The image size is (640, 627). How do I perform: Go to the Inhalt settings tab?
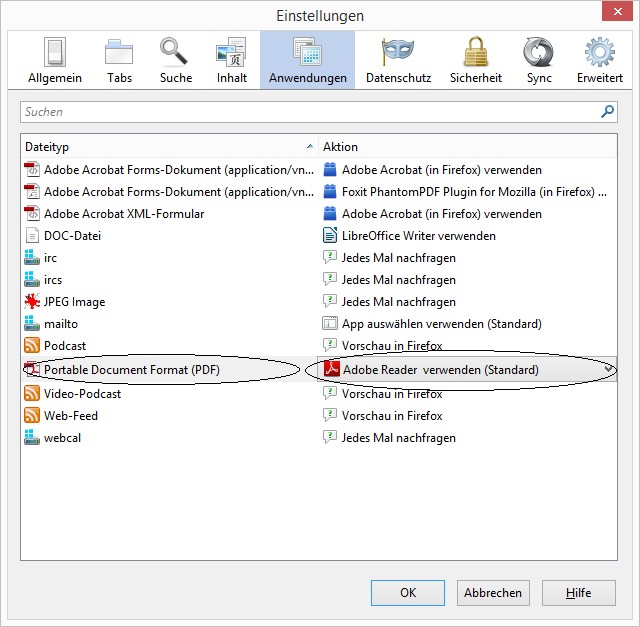(231, 60)
